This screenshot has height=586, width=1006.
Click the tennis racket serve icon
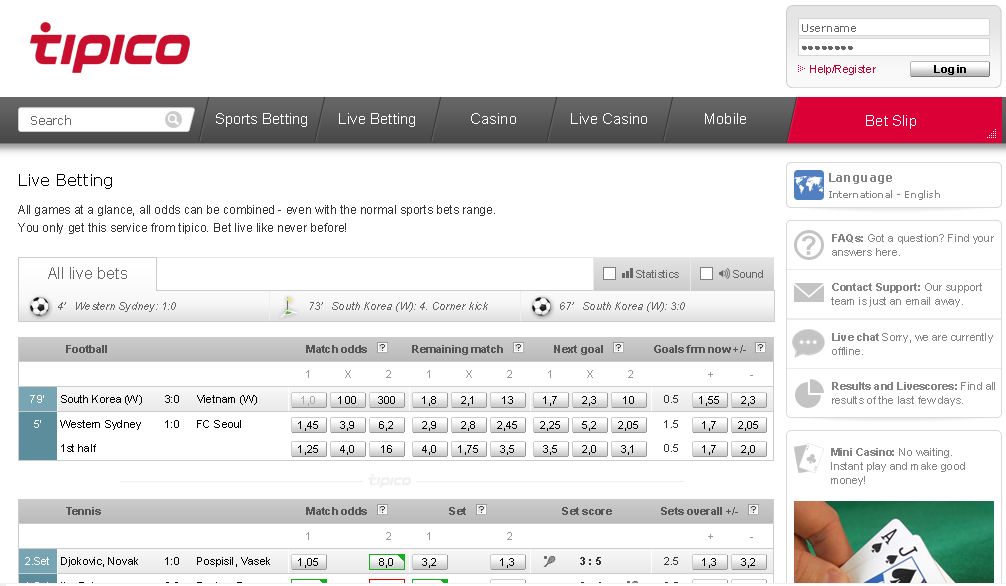point(549,561)
